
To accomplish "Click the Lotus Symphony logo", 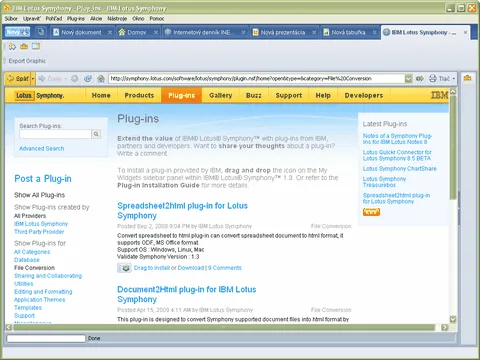I will pyautogui.click(x=40, y=96).
